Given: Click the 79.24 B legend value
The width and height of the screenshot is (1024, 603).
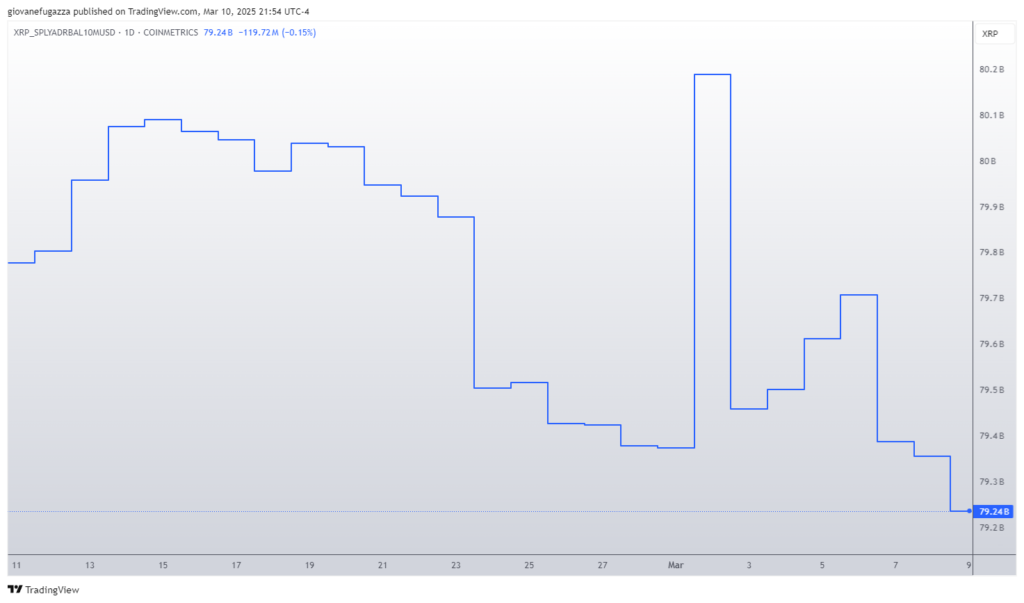Looking at the screenshot, I should click(x=218, y=32).
